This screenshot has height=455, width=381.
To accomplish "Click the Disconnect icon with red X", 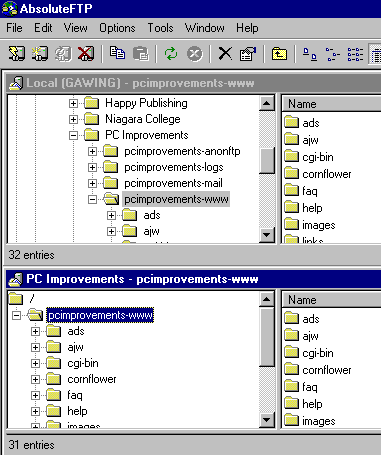I will point(86,54).
